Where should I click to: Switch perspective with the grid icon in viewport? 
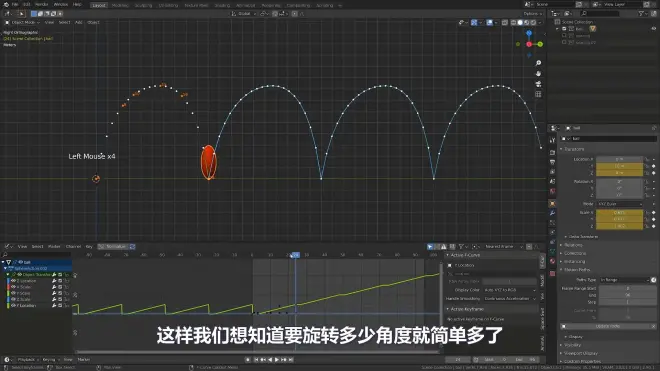pos(538,94)
